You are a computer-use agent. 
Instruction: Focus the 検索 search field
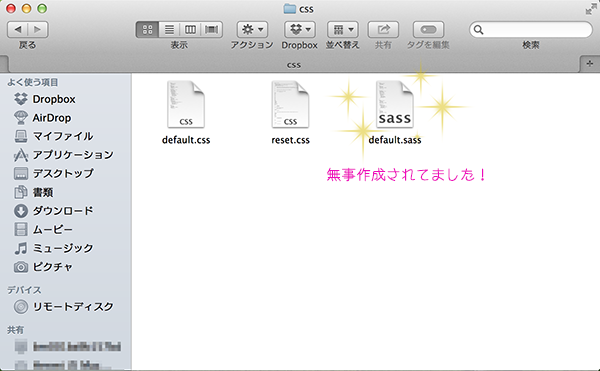click(531, 29)
